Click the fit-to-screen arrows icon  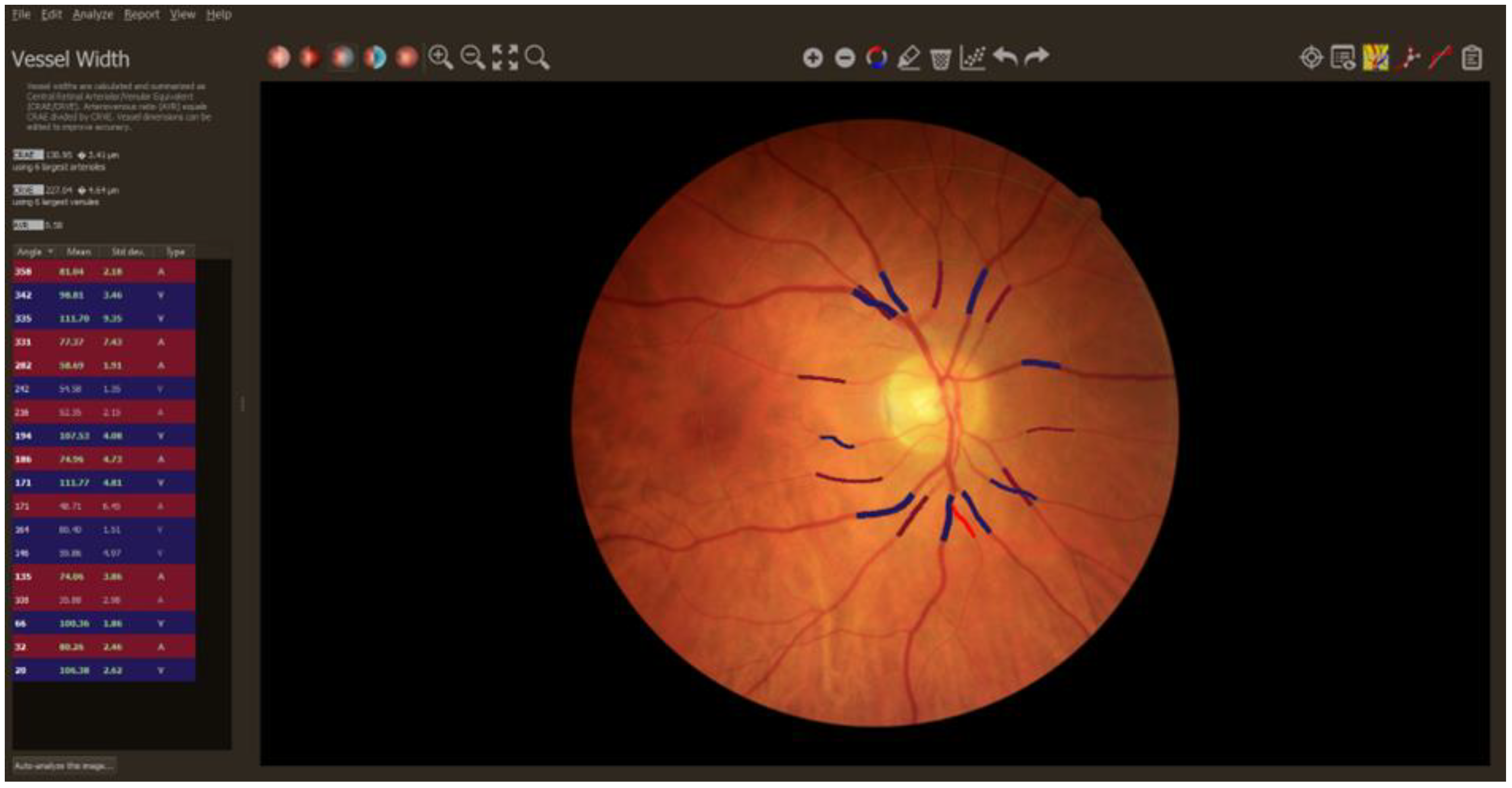(x=505, y=58)
